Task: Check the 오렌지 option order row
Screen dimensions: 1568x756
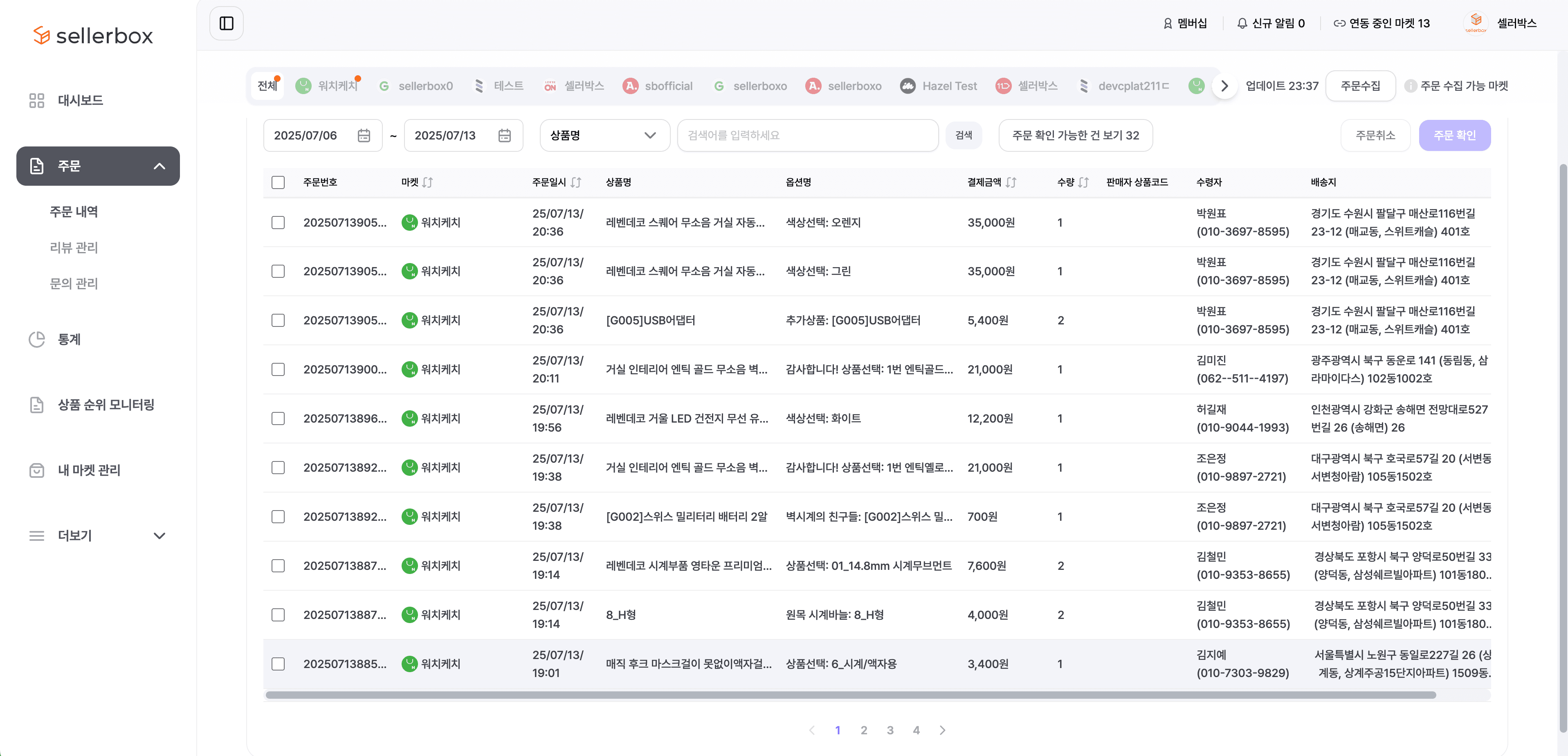Action: pyautogui.click(x=278, y=222)
